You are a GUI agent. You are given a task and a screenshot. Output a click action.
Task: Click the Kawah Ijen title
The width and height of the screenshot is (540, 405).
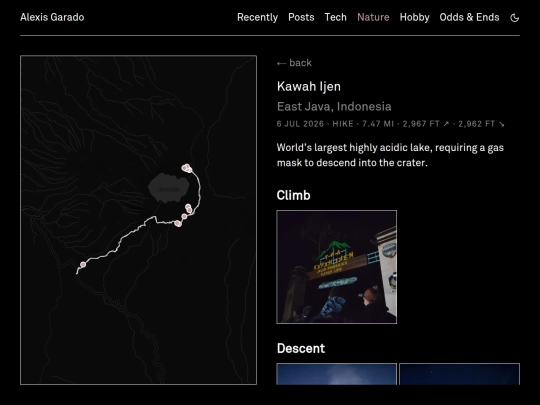(x=309, y=86)
